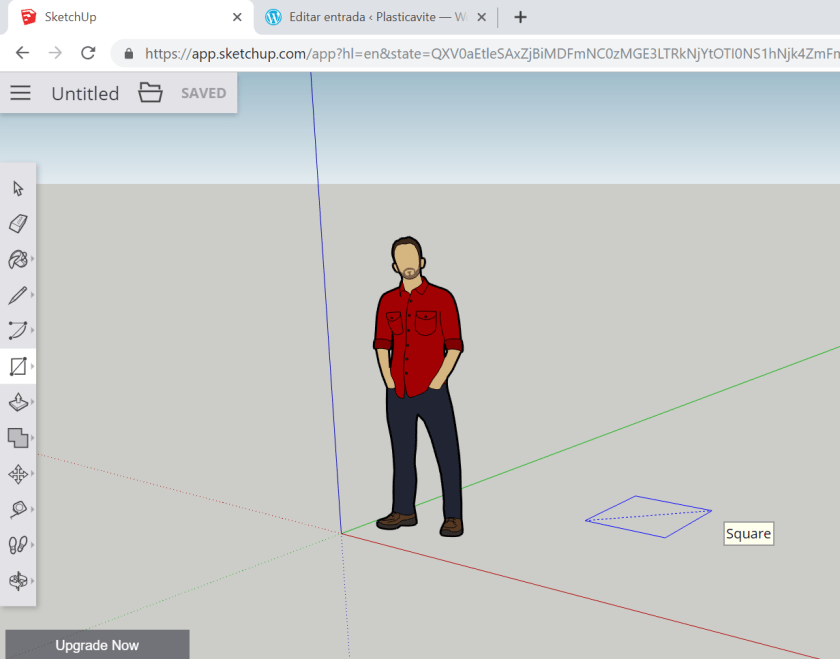Open the hamburger main menu

(x=20, y=93)
